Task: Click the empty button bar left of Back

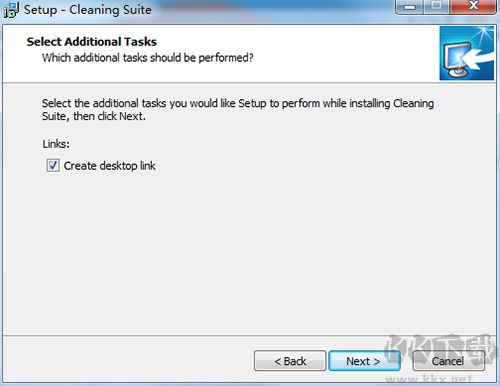Action: [127, 360]
